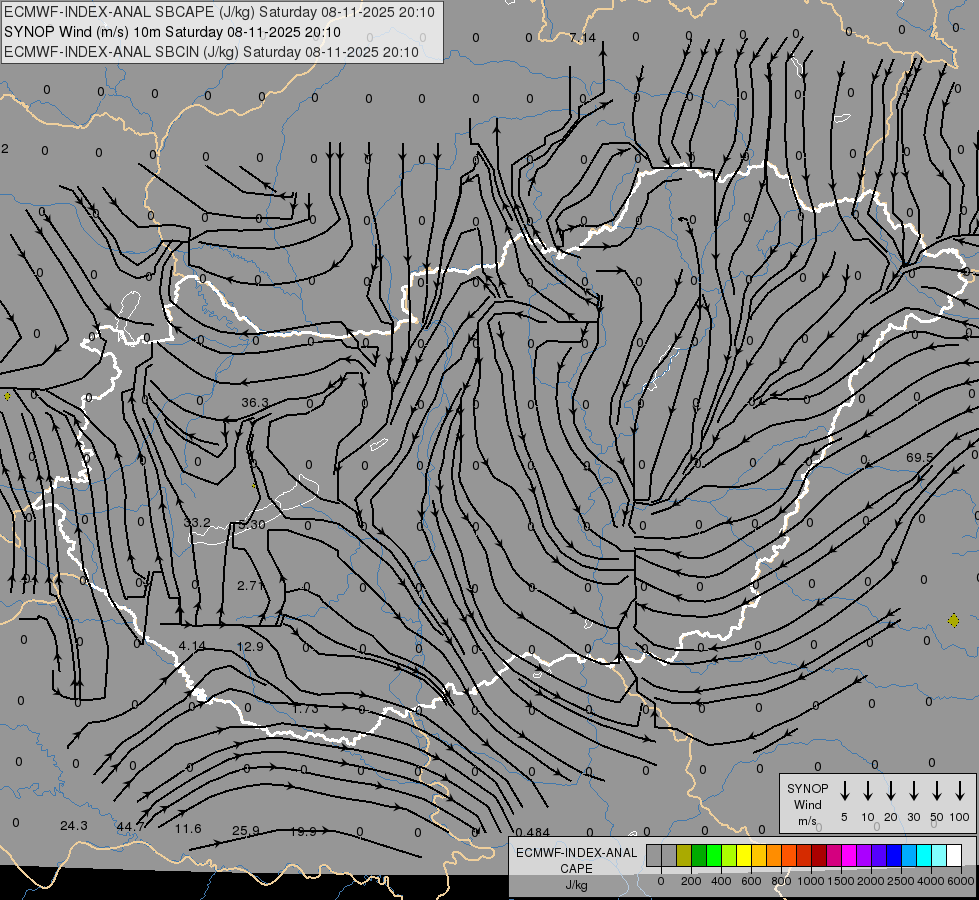Image resolution: width=979 pixels, height=900 pixels.
Task: Click the 36.3 value on the map
Action: coord(255,403)
